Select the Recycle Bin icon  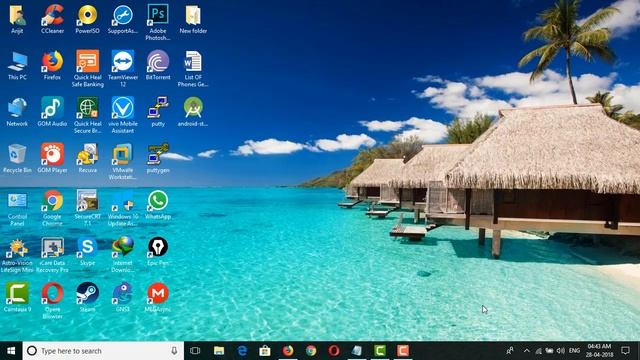[17, 158]
